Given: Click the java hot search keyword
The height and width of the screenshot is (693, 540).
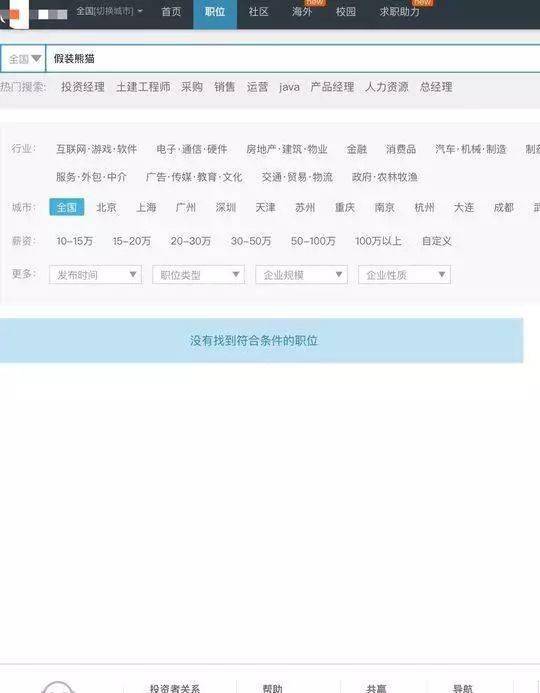Looking at the screenshot, I should [289, 87].
